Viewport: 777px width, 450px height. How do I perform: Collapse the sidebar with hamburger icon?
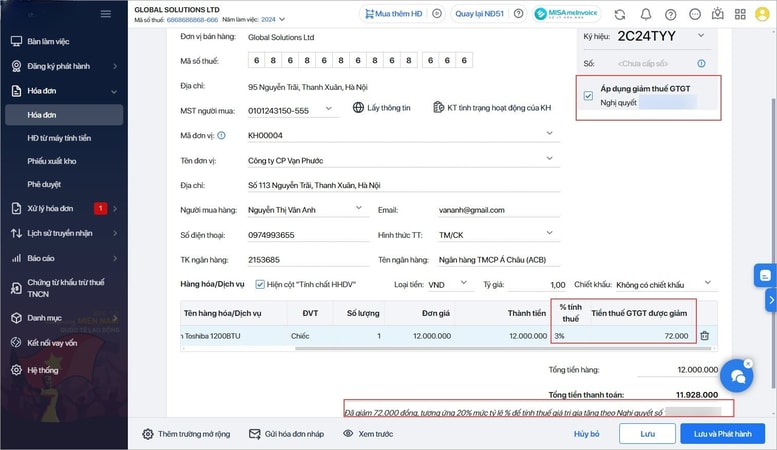click(106, 14)
